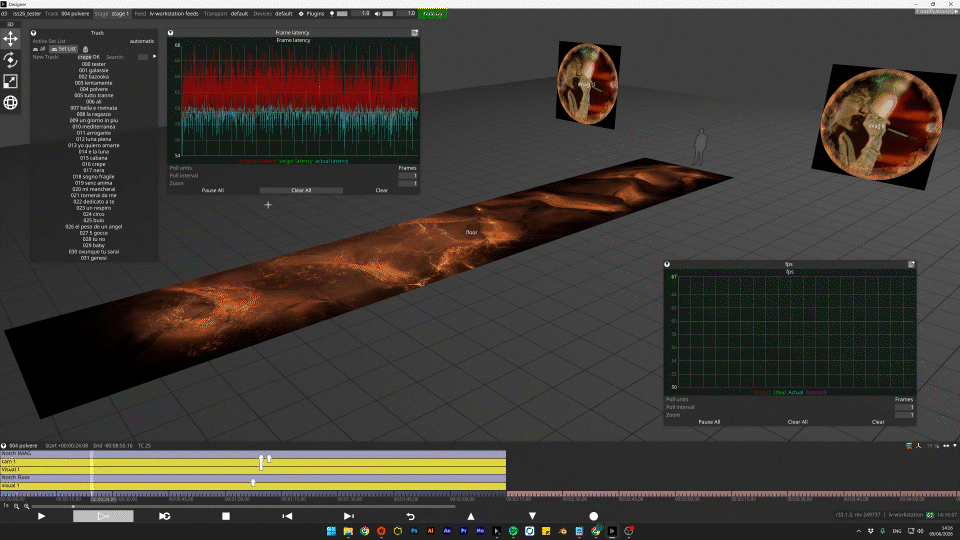Click the Frame latency panel pin icon
The height and width of the screenshot is (540, 960).
[170, 33]
